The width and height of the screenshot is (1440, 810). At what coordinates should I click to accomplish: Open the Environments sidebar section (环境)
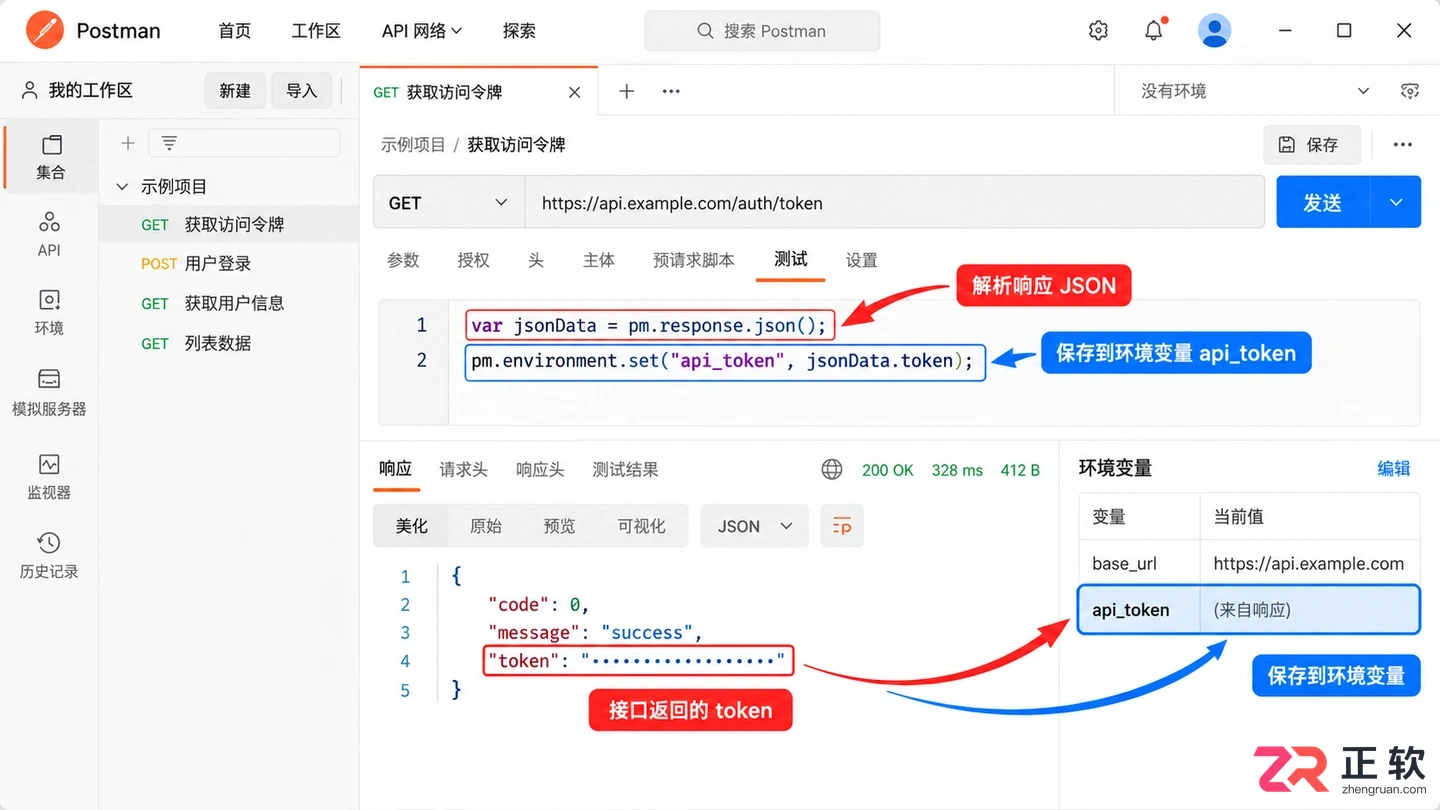click(x=49, y=312)
